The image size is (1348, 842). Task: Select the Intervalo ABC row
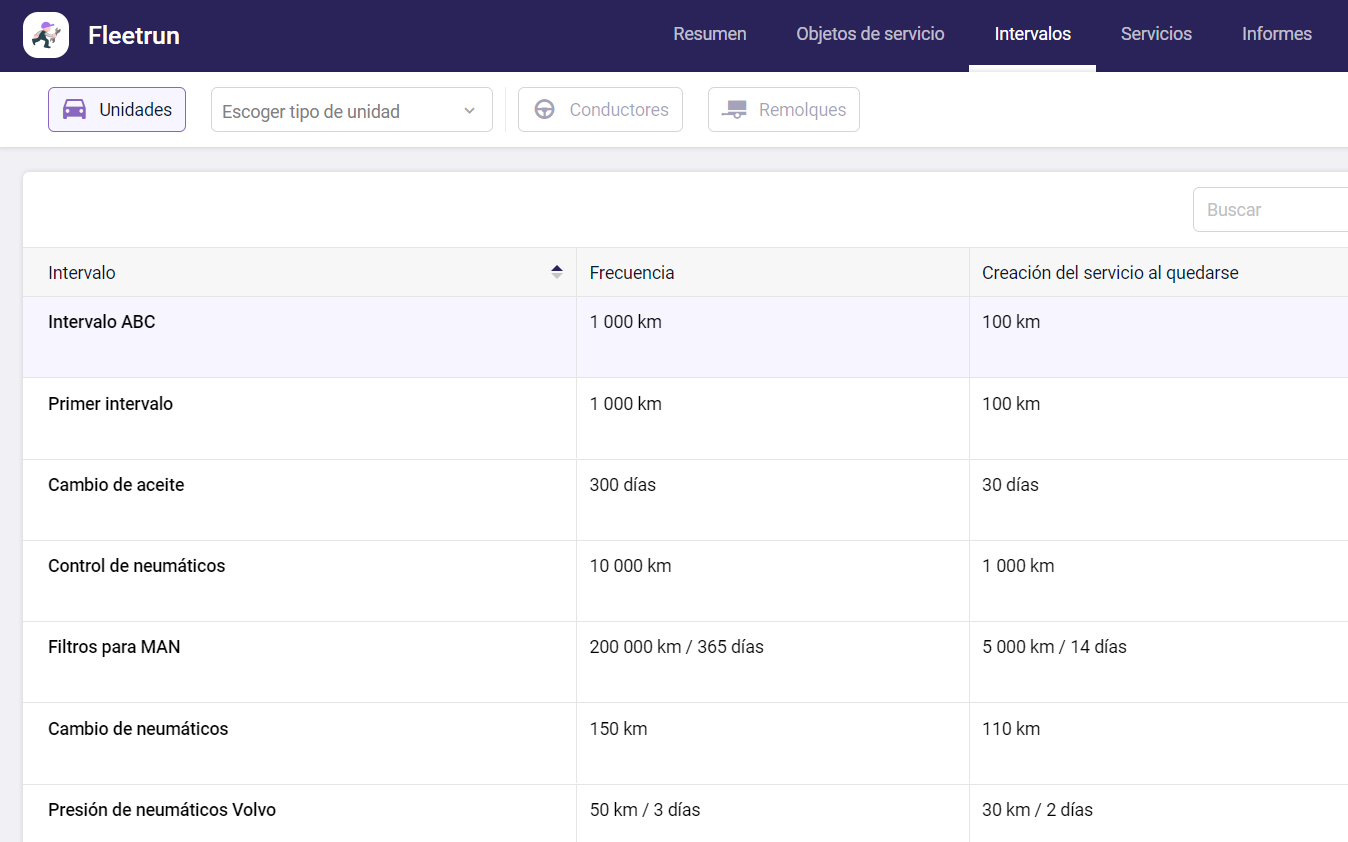tap(685, 337)
